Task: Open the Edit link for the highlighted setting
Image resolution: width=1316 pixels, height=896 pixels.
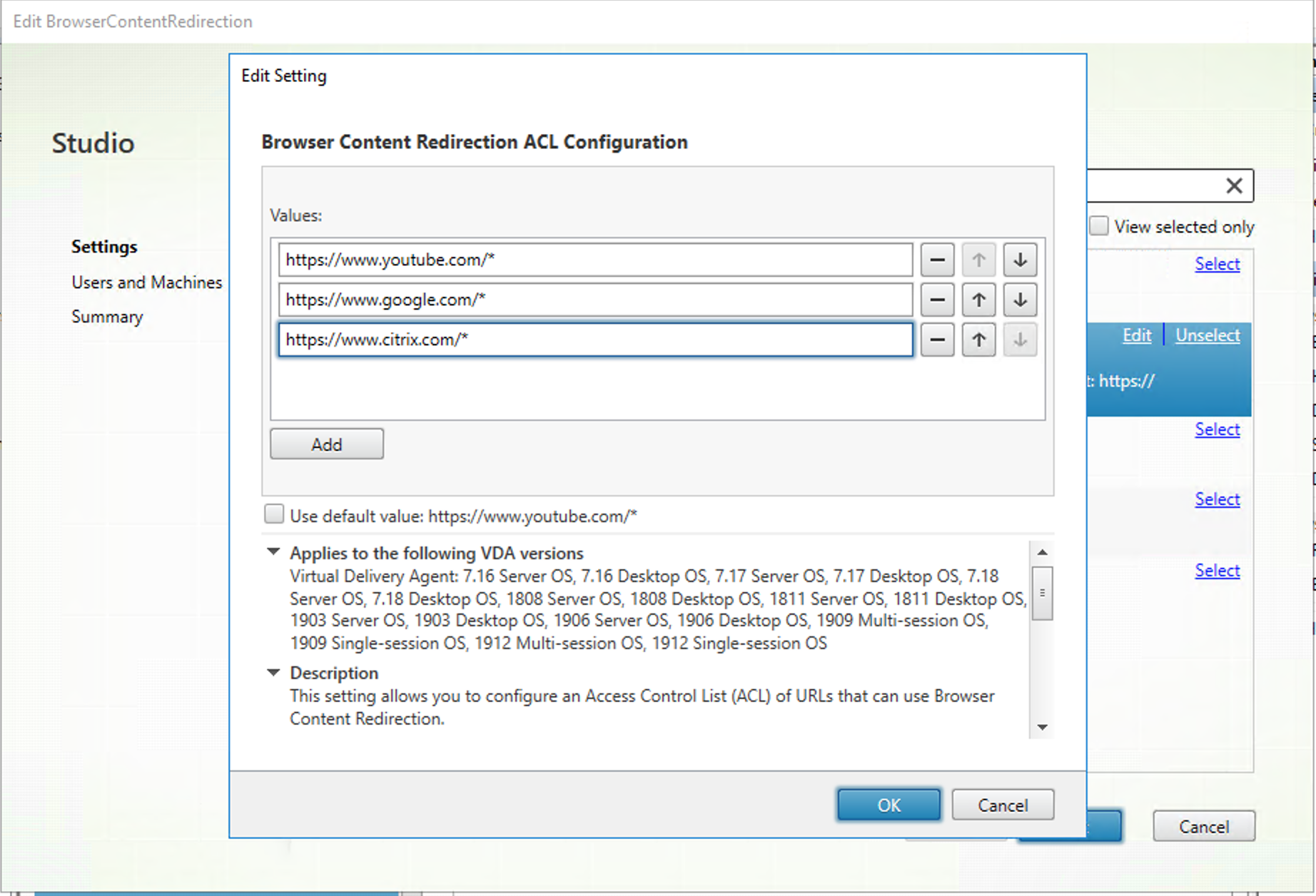Action: [x=1136, y=335]
